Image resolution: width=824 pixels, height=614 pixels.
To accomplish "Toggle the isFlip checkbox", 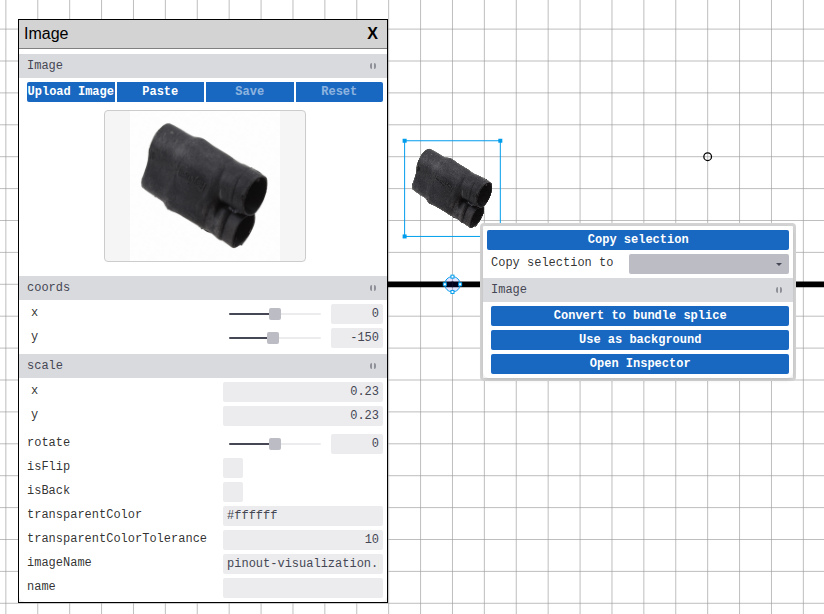I will pos(232,467).
